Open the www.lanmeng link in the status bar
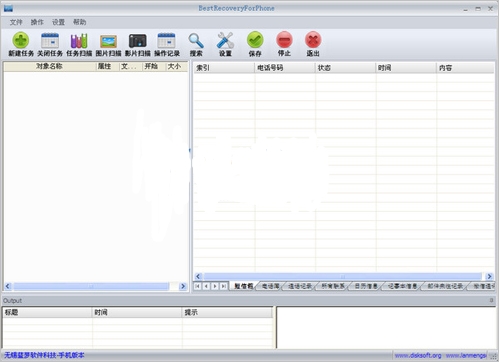499x362 pixels. pyautogui.click(x=466, y=355)
